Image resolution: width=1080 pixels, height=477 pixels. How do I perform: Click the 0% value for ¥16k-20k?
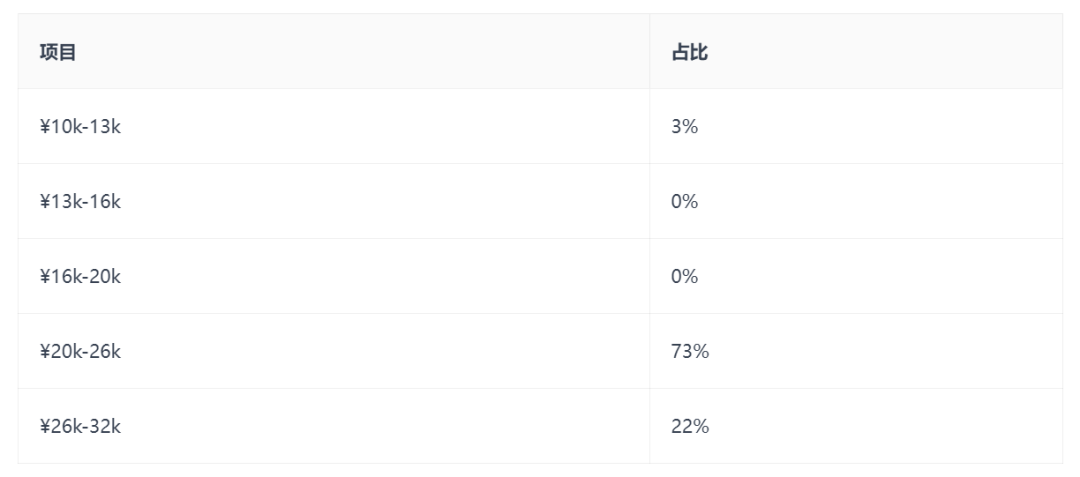pyautogui.click(x=685, y=277)
